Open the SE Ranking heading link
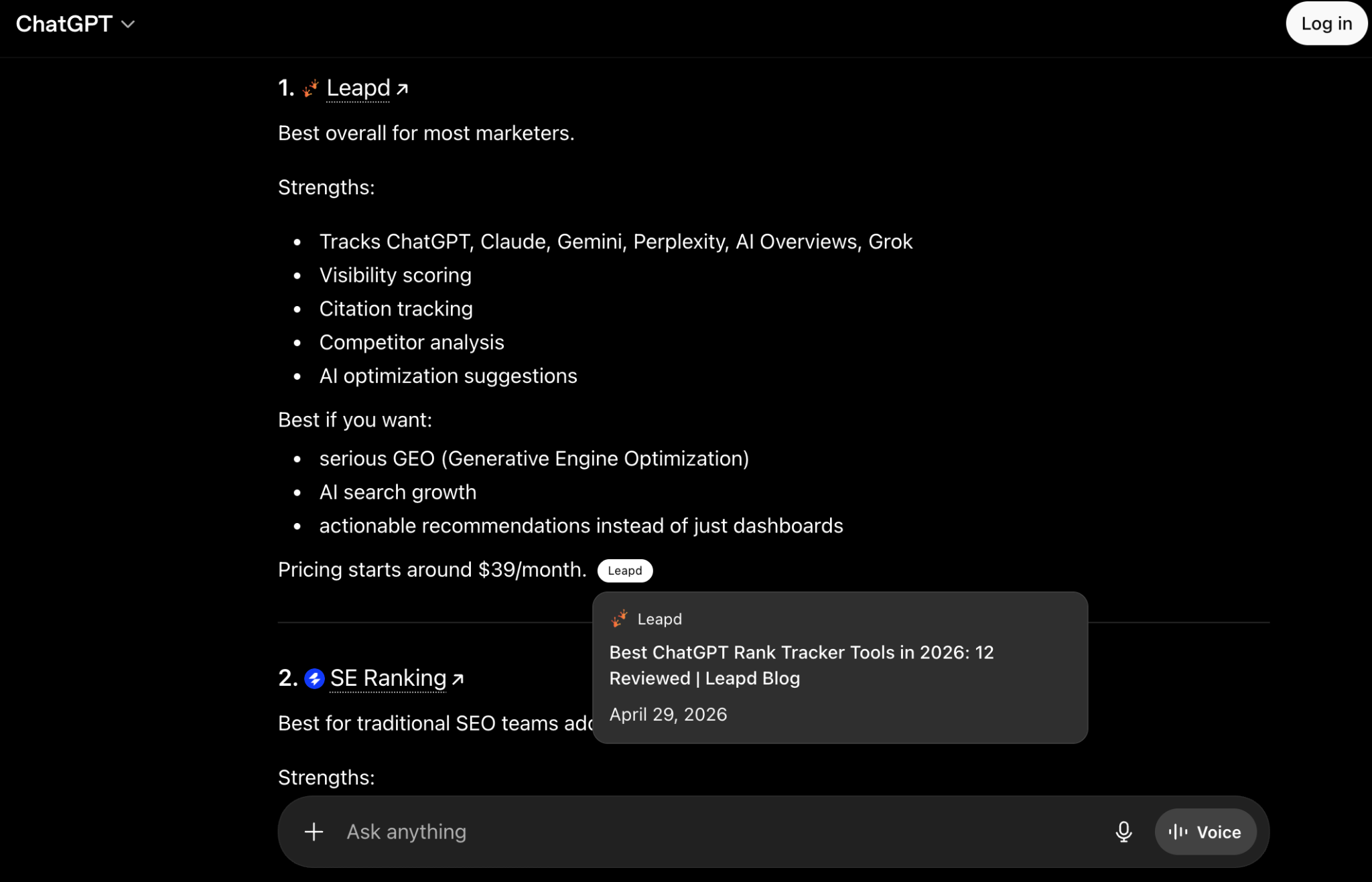The height and width of the screenshot is (882, 1372). click(x=388, y=678)
